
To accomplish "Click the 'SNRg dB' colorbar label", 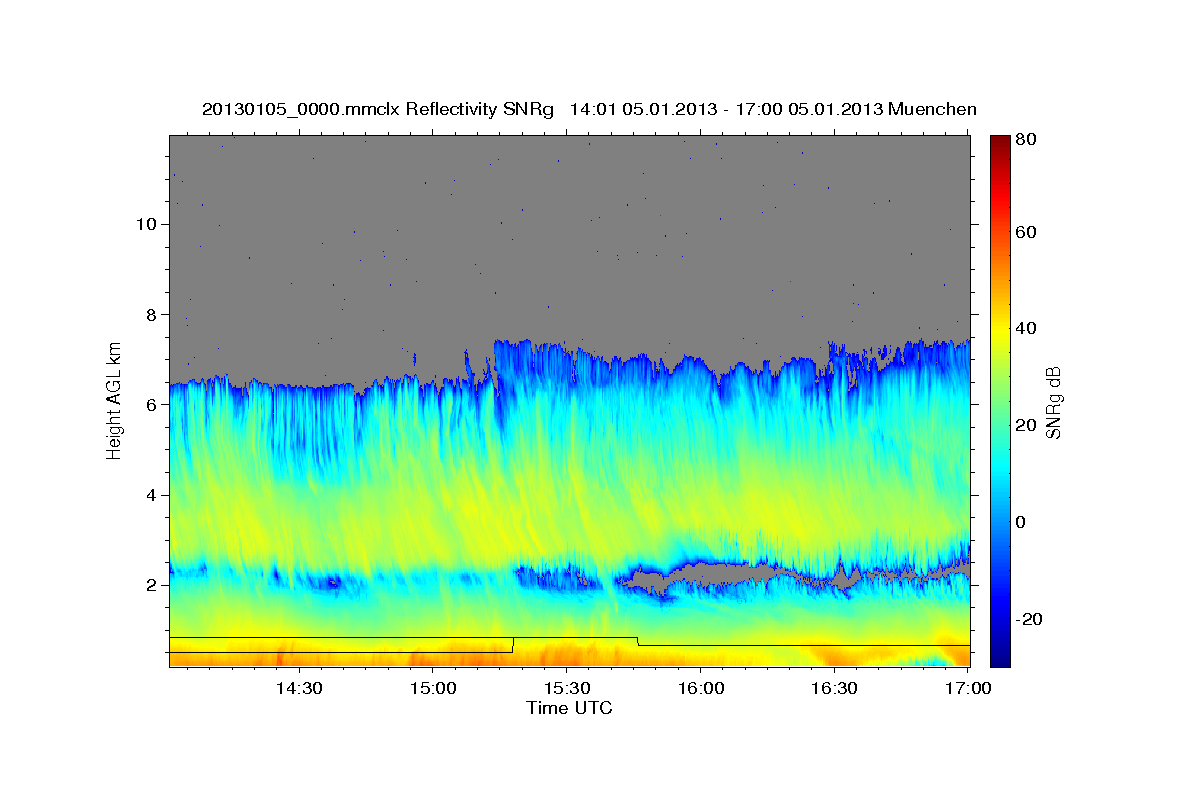I will [1052, 402].
